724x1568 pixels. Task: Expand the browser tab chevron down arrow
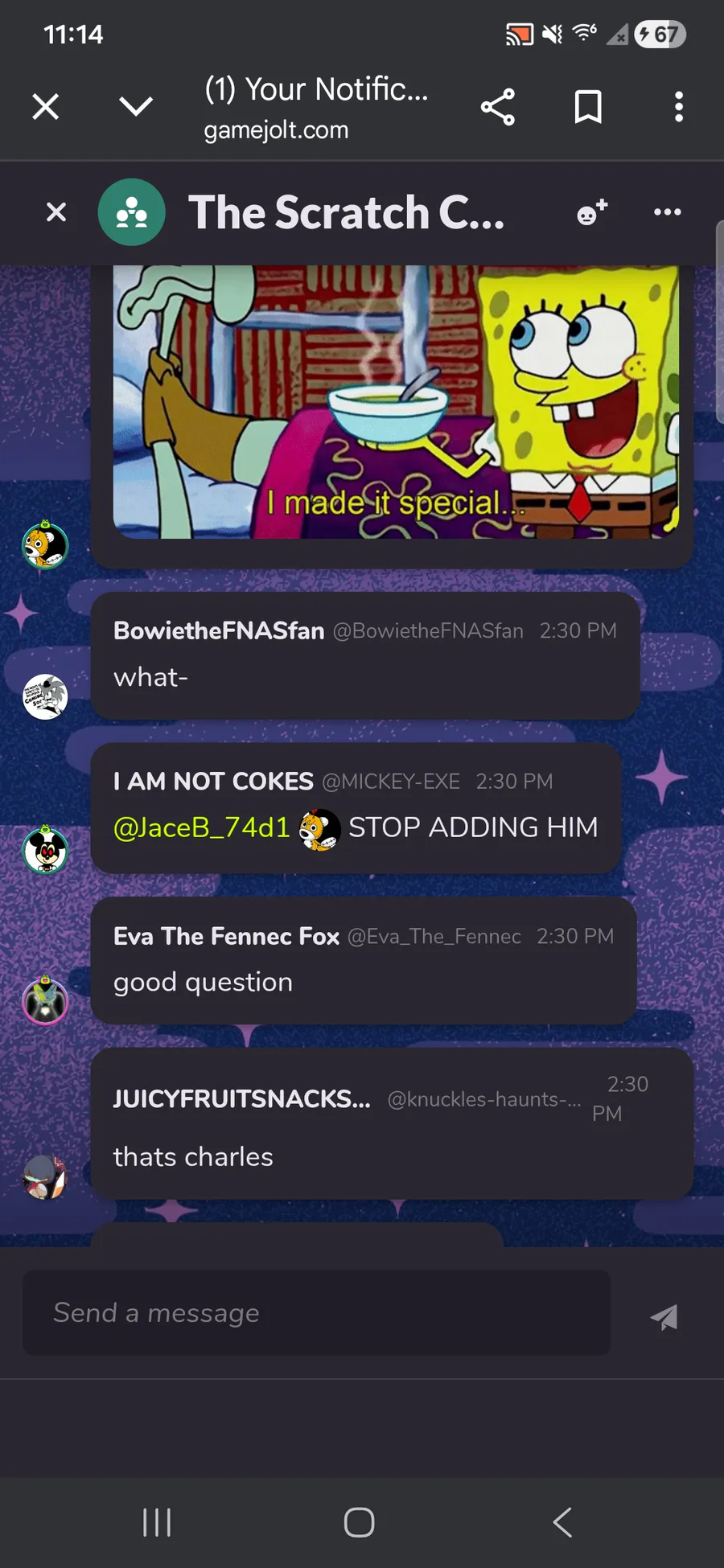click(x=136, y=106)
